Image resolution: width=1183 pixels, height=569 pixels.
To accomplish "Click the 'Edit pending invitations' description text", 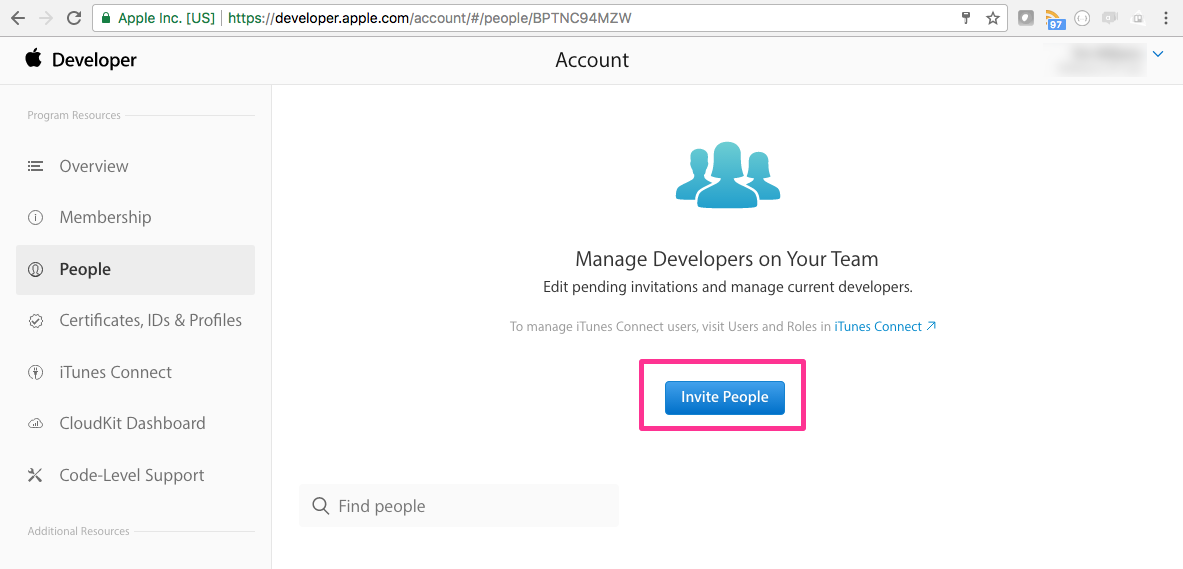I will pyautogui.click(x=727, y=288).
